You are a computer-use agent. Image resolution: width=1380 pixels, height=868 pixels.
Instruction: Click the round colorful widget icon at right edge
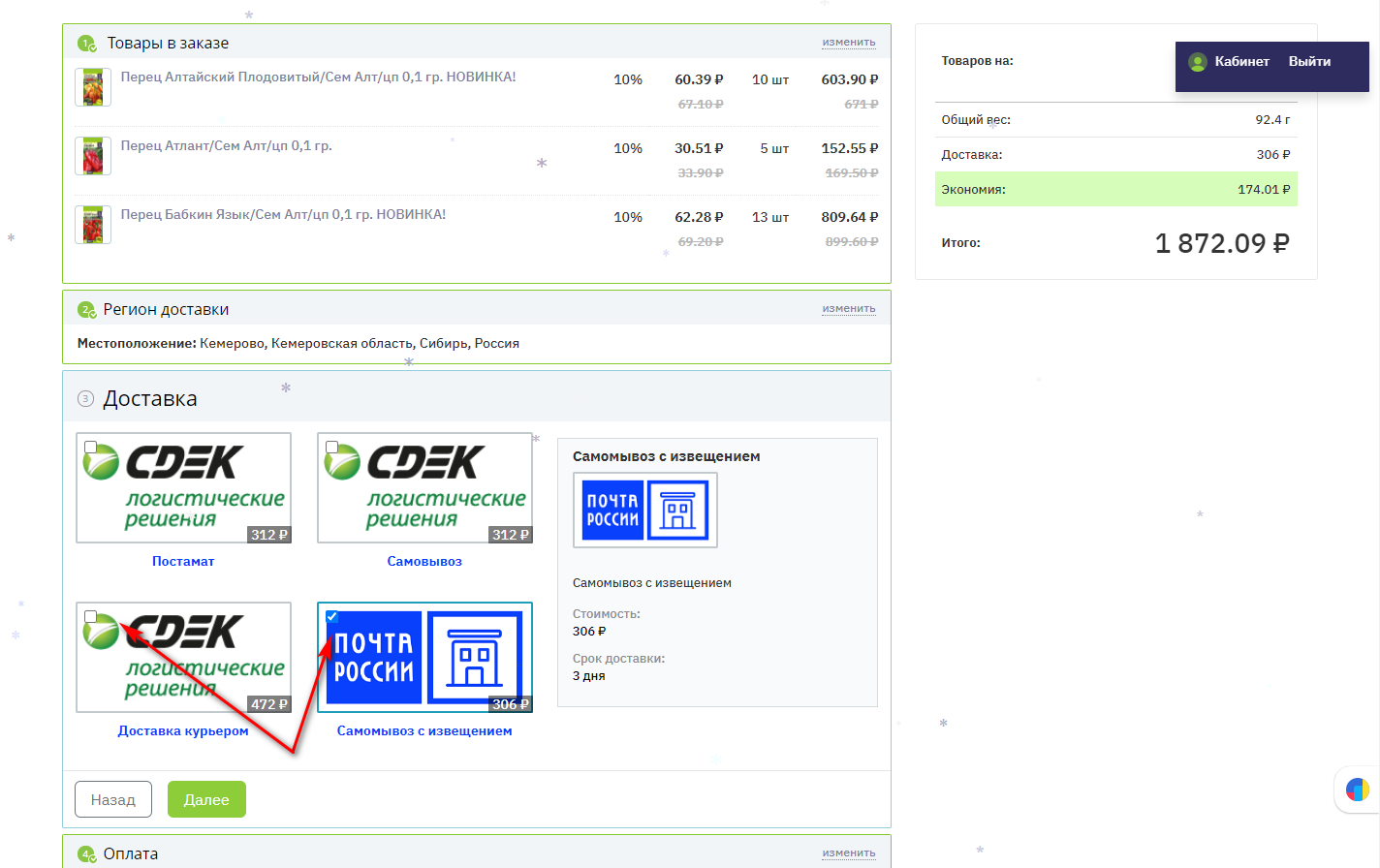click(x=1357, y=790)
